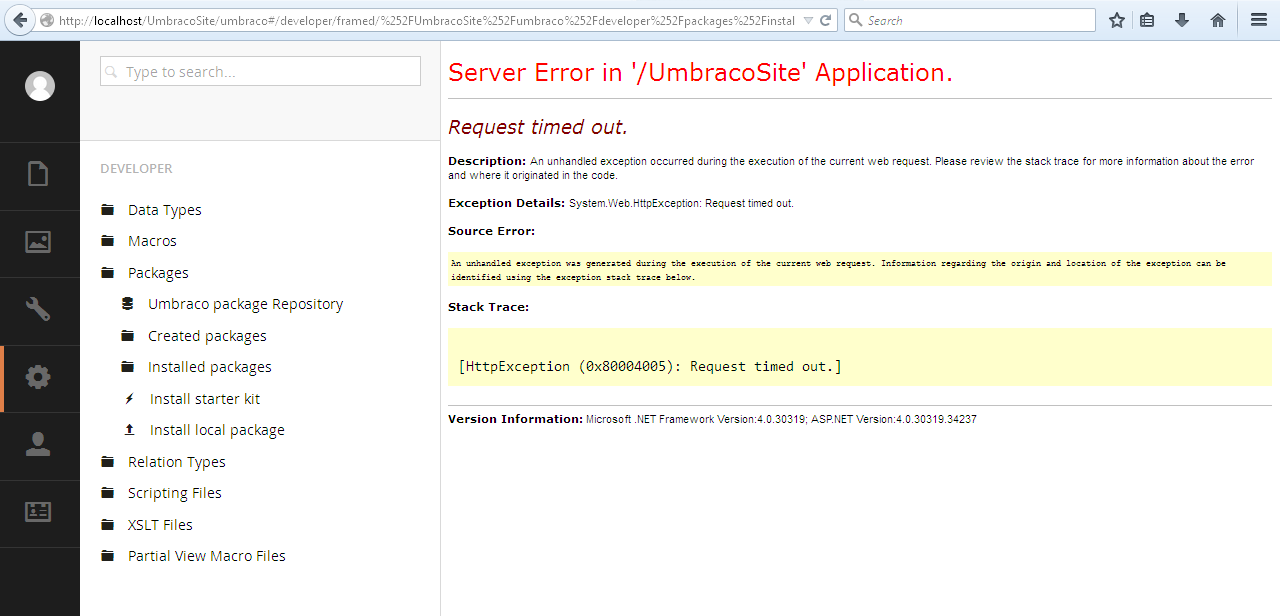The height and width of the screenshot is (616, 1280).
Task: Select the Packages tree node
Action: [x=158, y=273]
